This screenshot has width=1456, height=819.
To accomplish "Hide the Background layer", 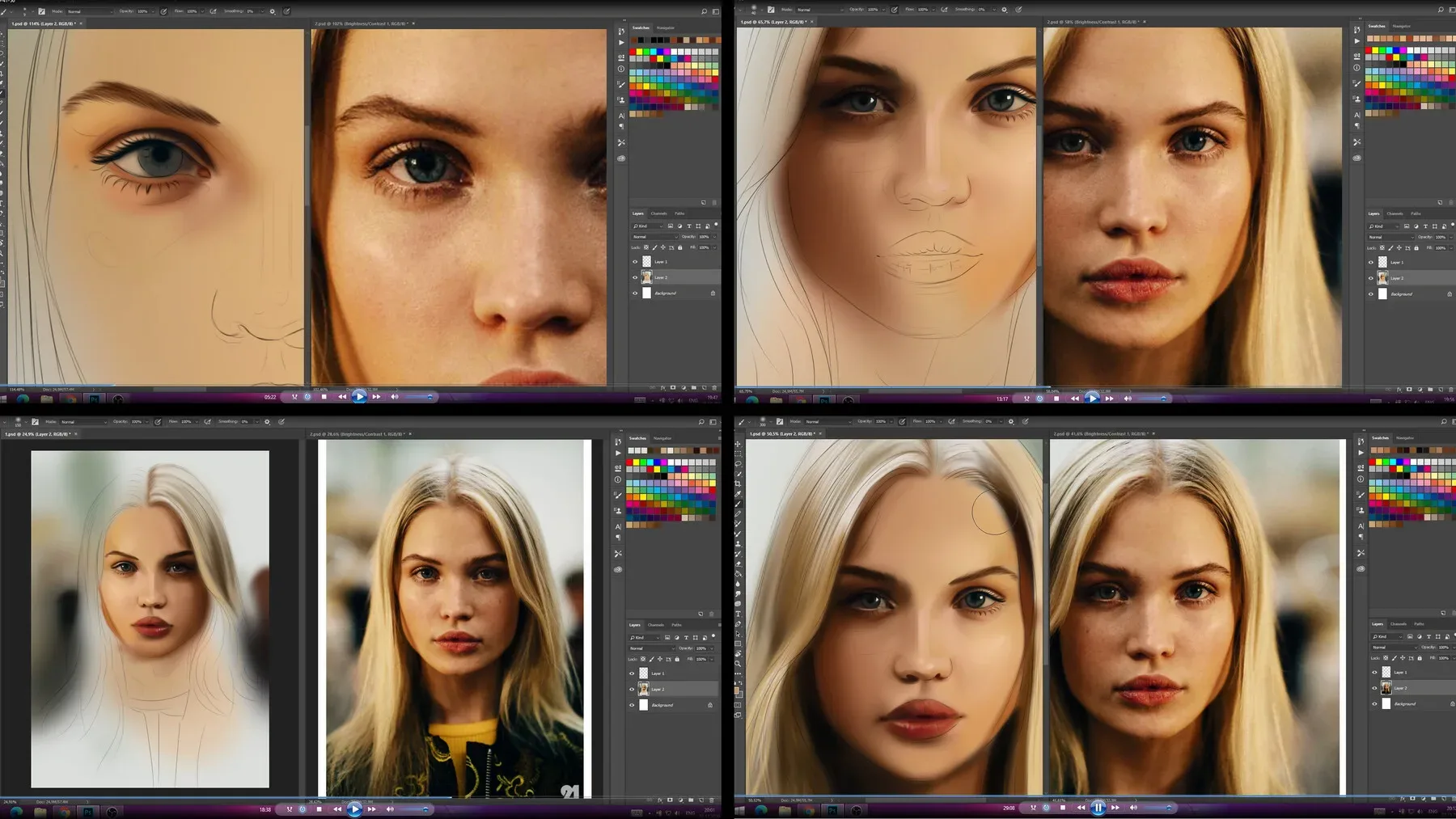I will point(1374,703).
